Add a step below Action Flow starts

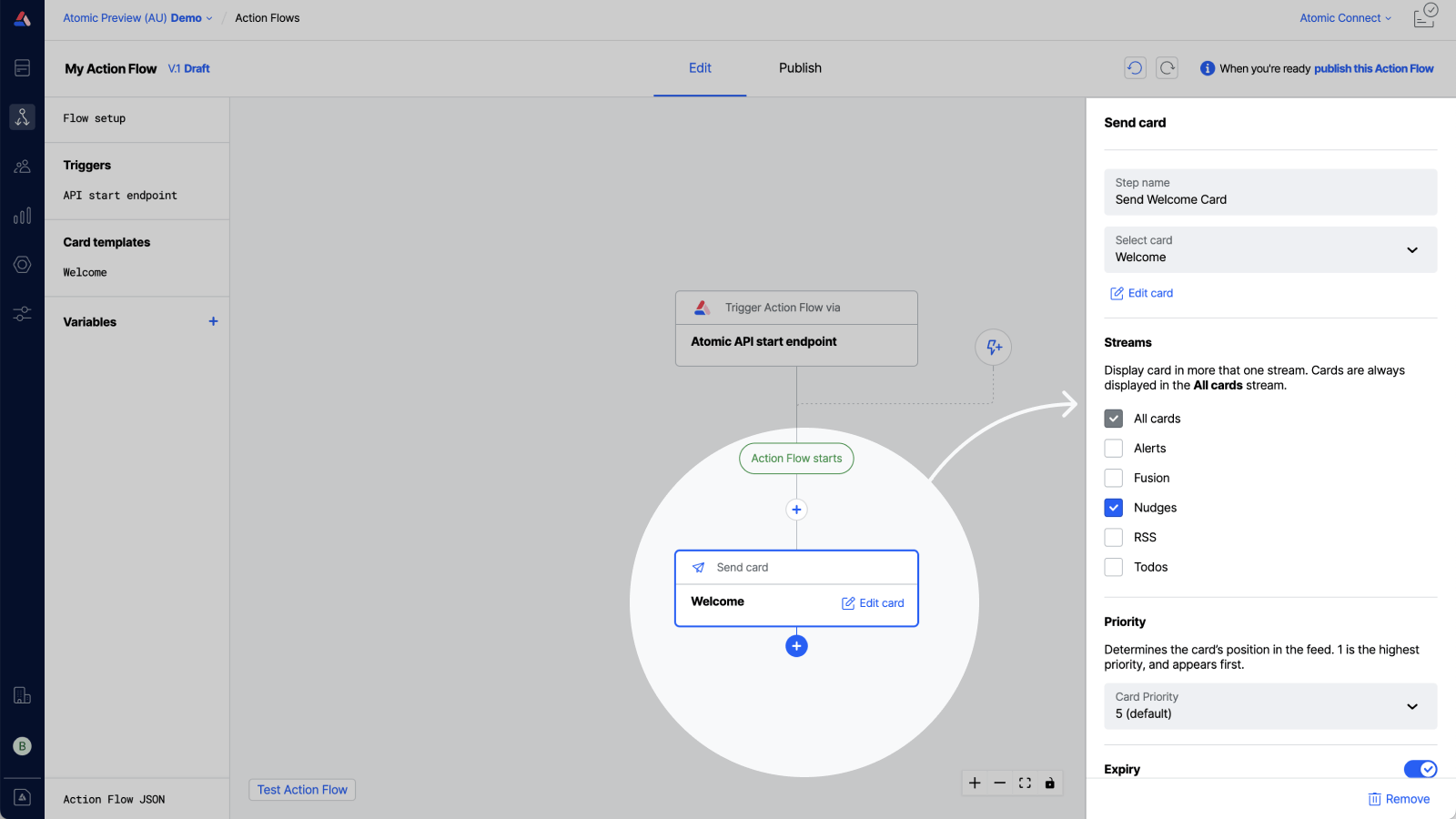coord(796,510)
